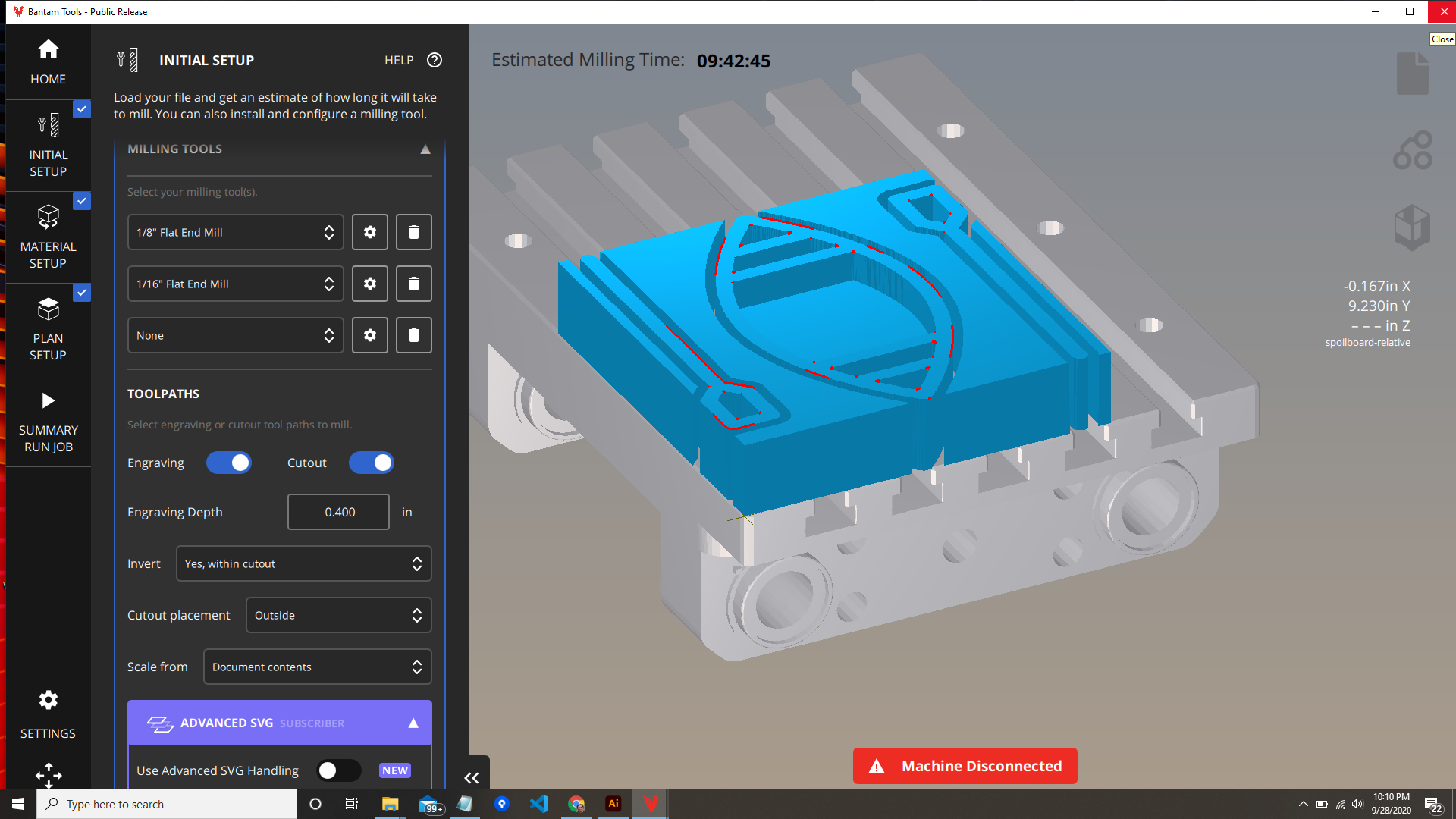Screen dimensions: 1456x819
Task: Open Visual Studio Code from the taskbar
Action: click(x=539, y=804)
